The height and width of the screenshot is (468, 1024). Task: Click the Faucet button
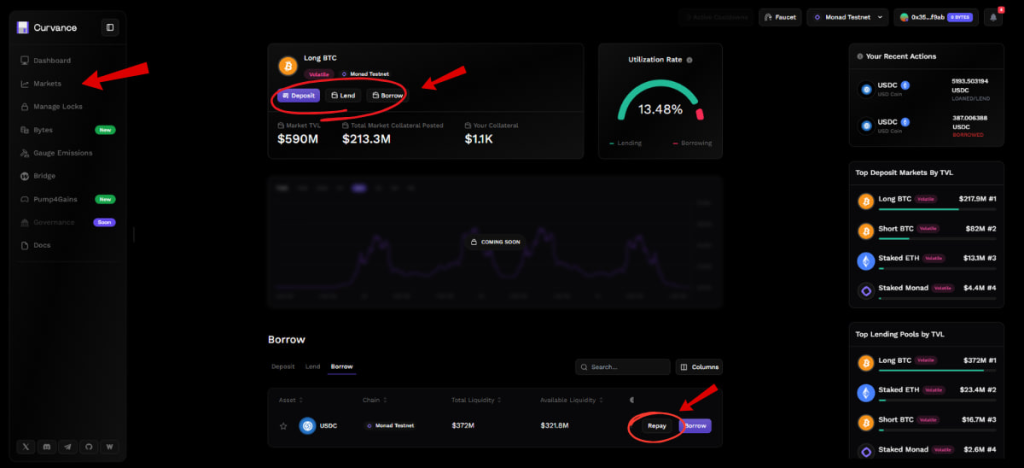pos(780,17)
